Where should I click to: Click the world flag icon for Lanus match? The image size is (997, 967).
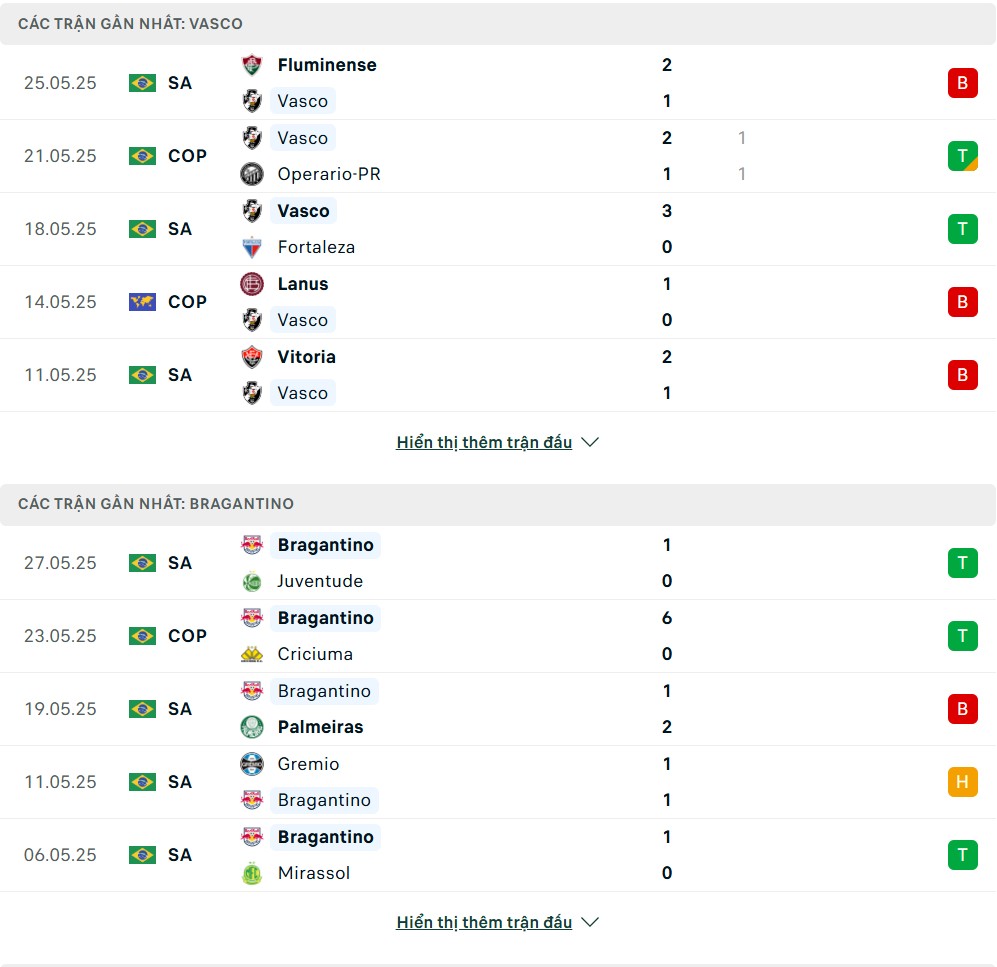click(142, 302)
